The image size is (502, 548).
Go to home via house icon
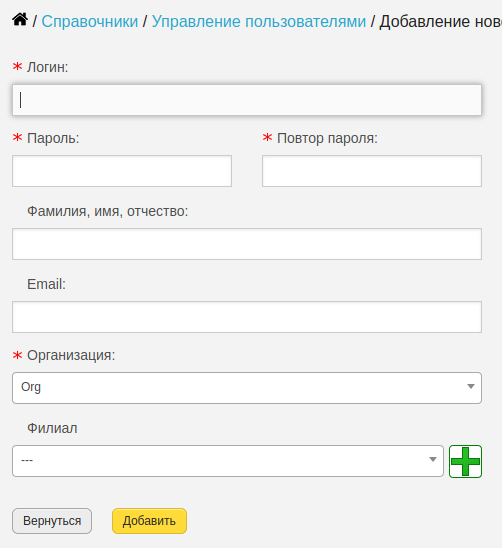20,20
